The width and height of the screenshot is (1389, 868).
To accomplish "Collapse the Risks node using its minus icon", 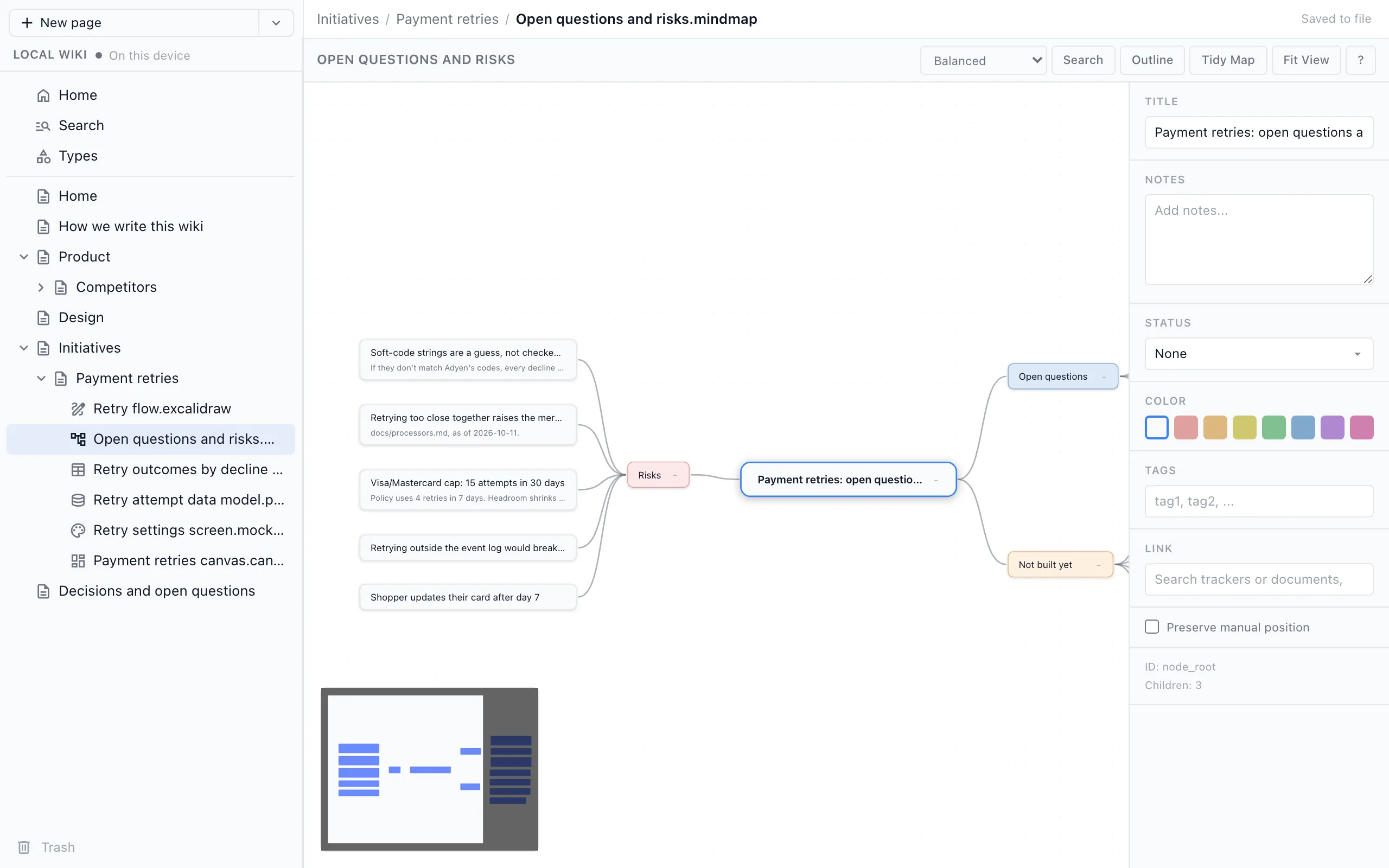I will [x=675, y=475].
